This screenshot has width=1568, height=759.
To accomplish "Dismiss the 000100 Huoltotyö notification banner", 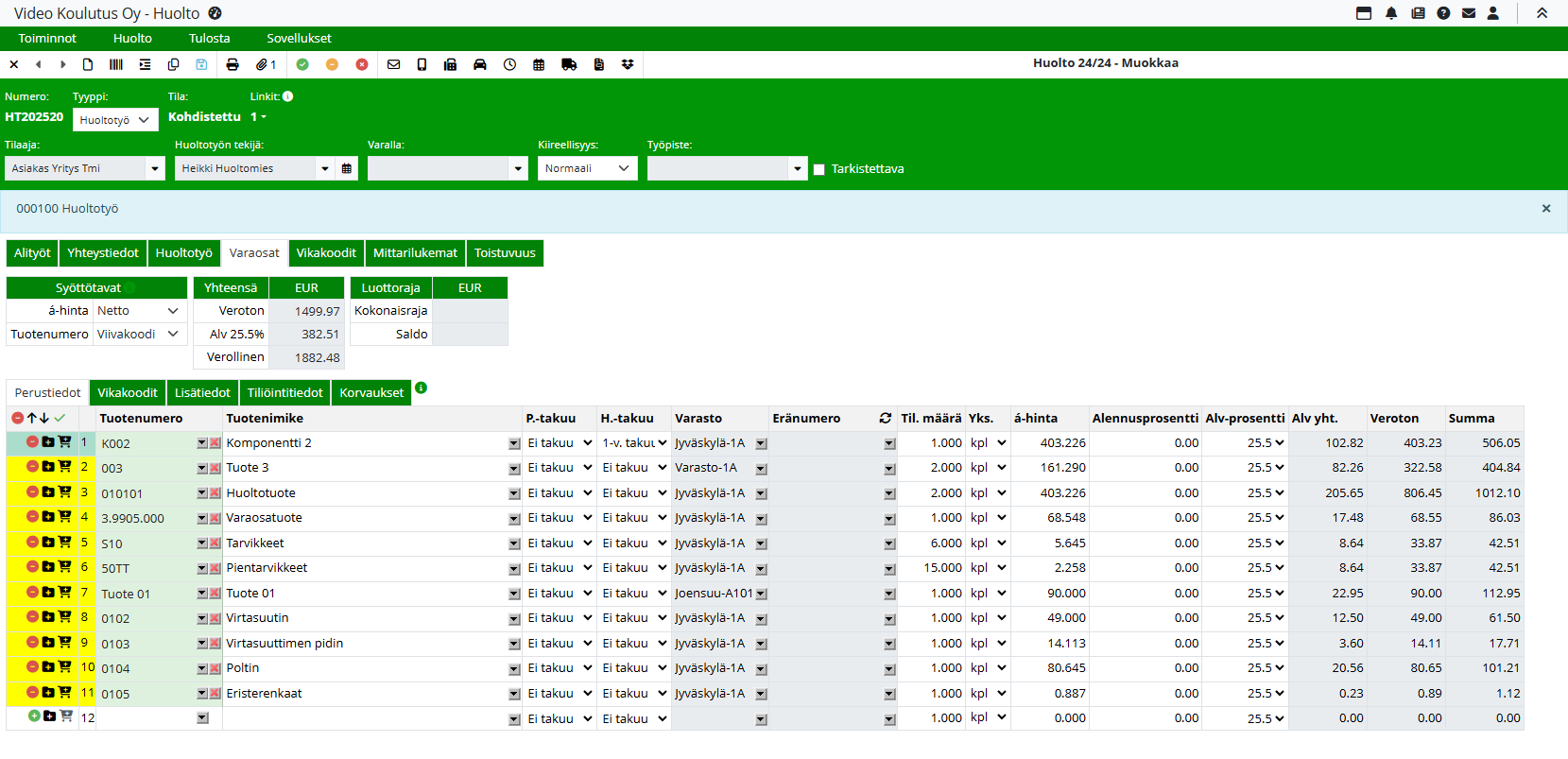I will [x=1546, y=209].
